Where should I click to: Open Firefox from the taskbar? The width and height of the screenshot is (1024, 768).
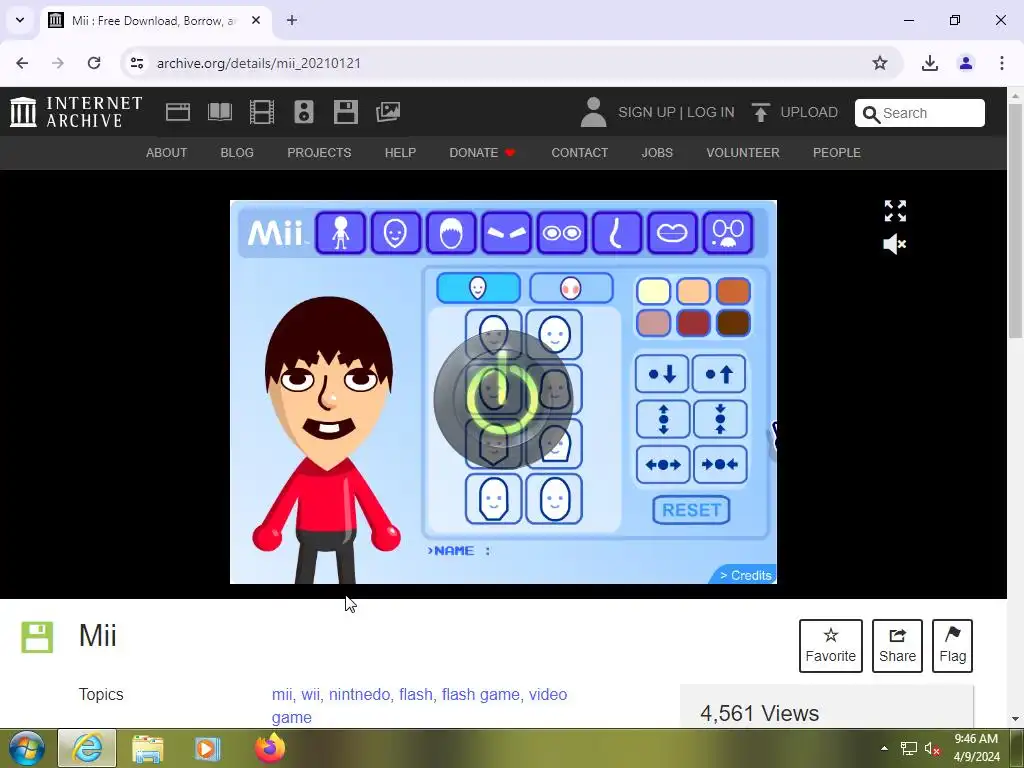[270, 748]
